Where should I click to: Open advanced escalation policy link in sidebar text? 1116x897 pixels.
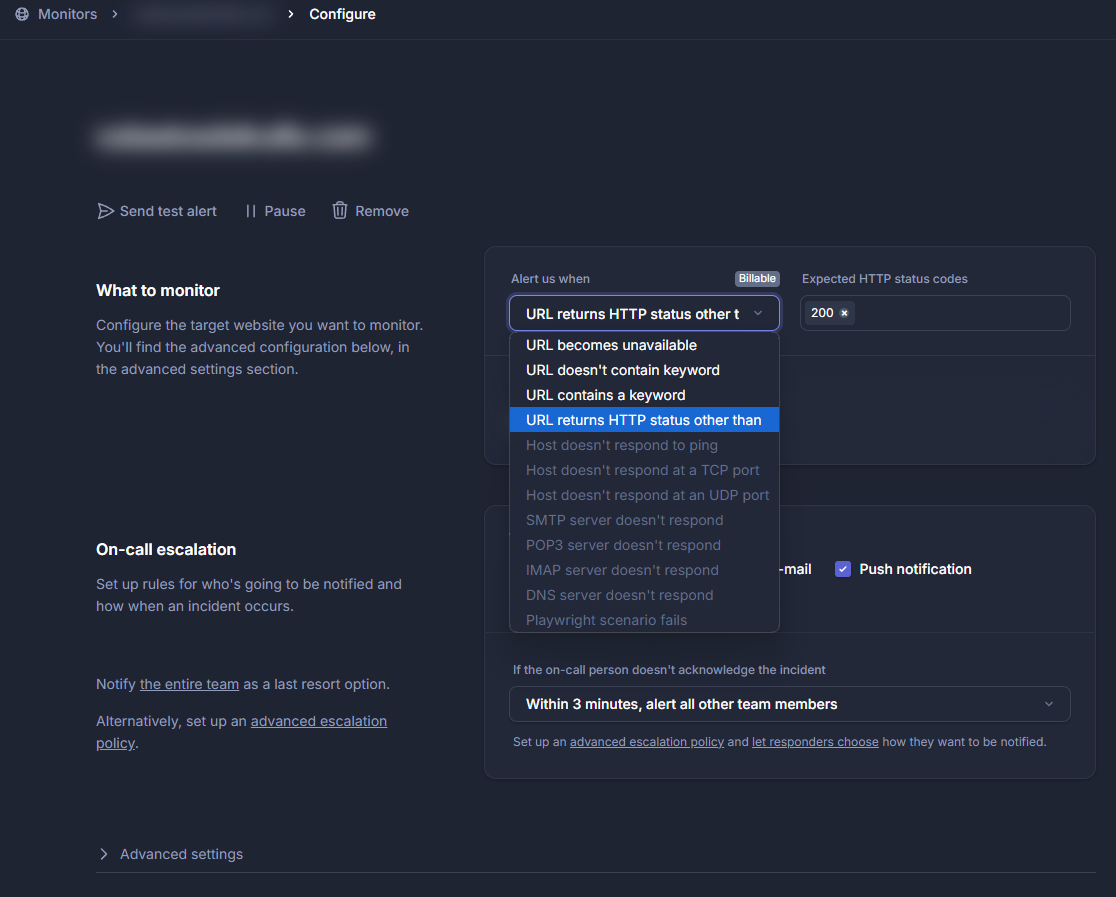318,721
